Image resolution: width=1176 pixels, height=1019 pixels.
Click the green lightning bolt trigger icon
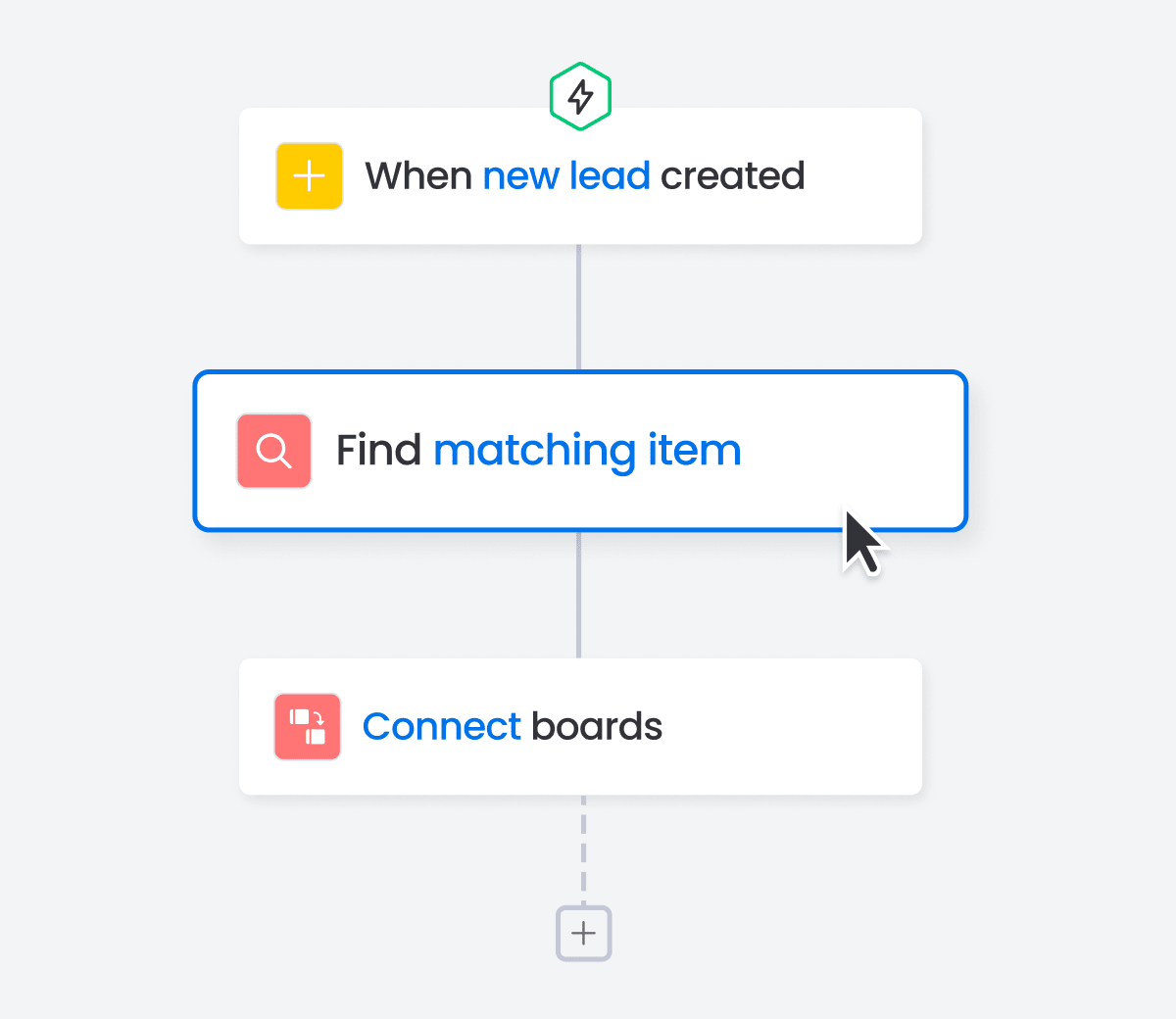pyautogui.click(x=580, y=96)
